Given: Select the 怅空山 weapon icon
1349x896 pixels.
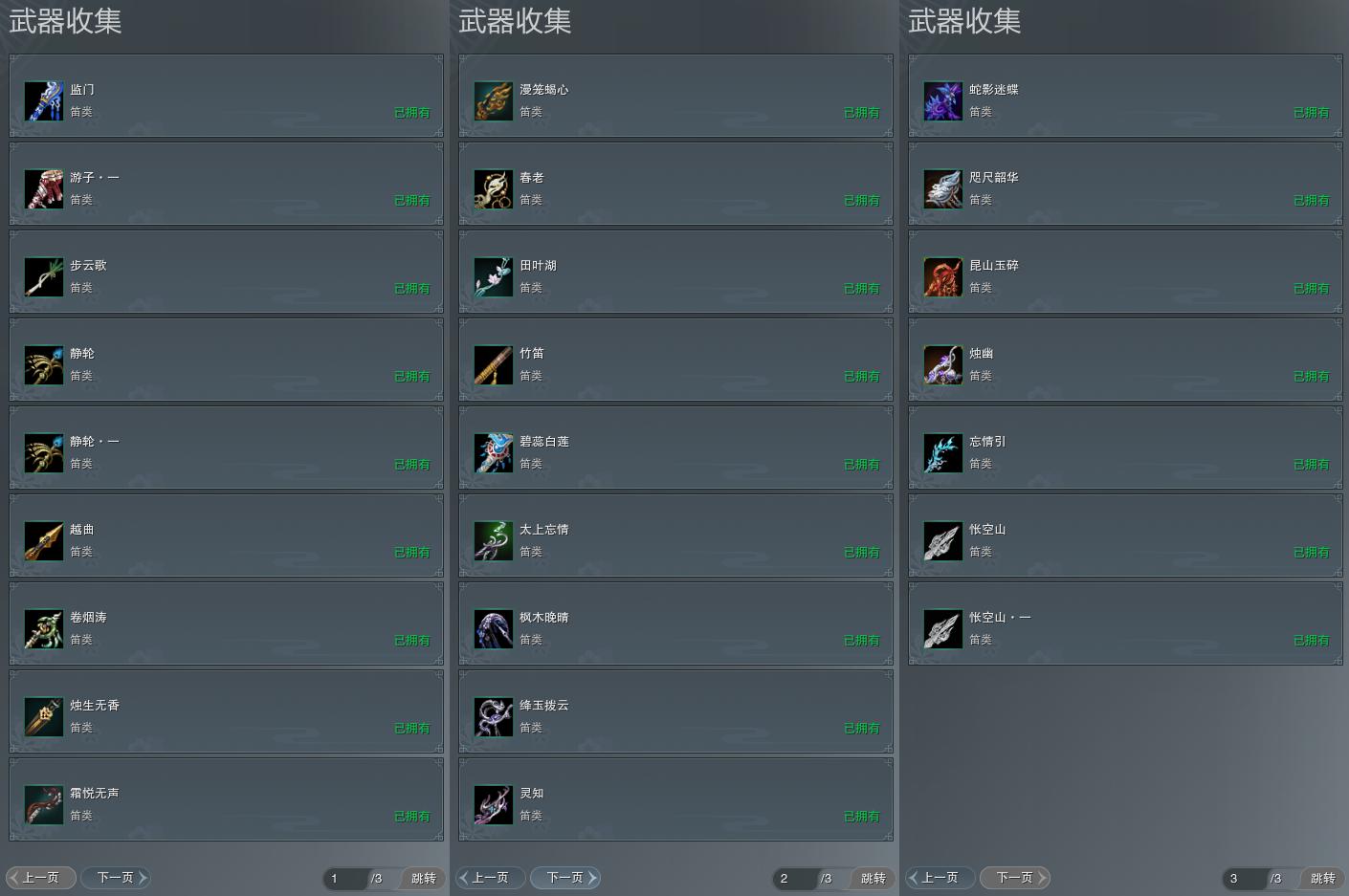Looking at the screenshot, I should click(943, 541).
